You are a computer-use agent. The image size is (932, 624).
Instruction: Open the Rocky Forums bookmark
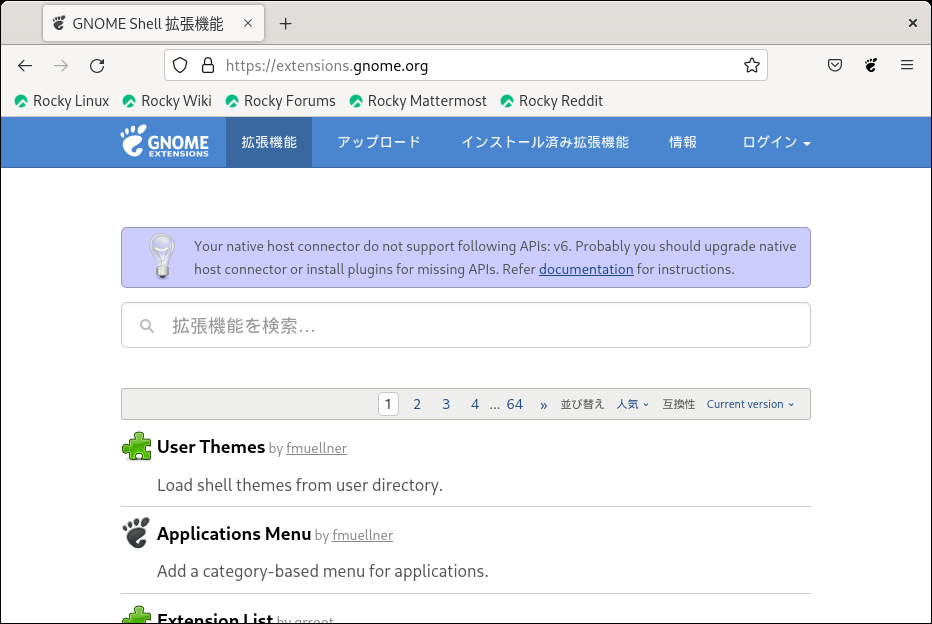281,101
